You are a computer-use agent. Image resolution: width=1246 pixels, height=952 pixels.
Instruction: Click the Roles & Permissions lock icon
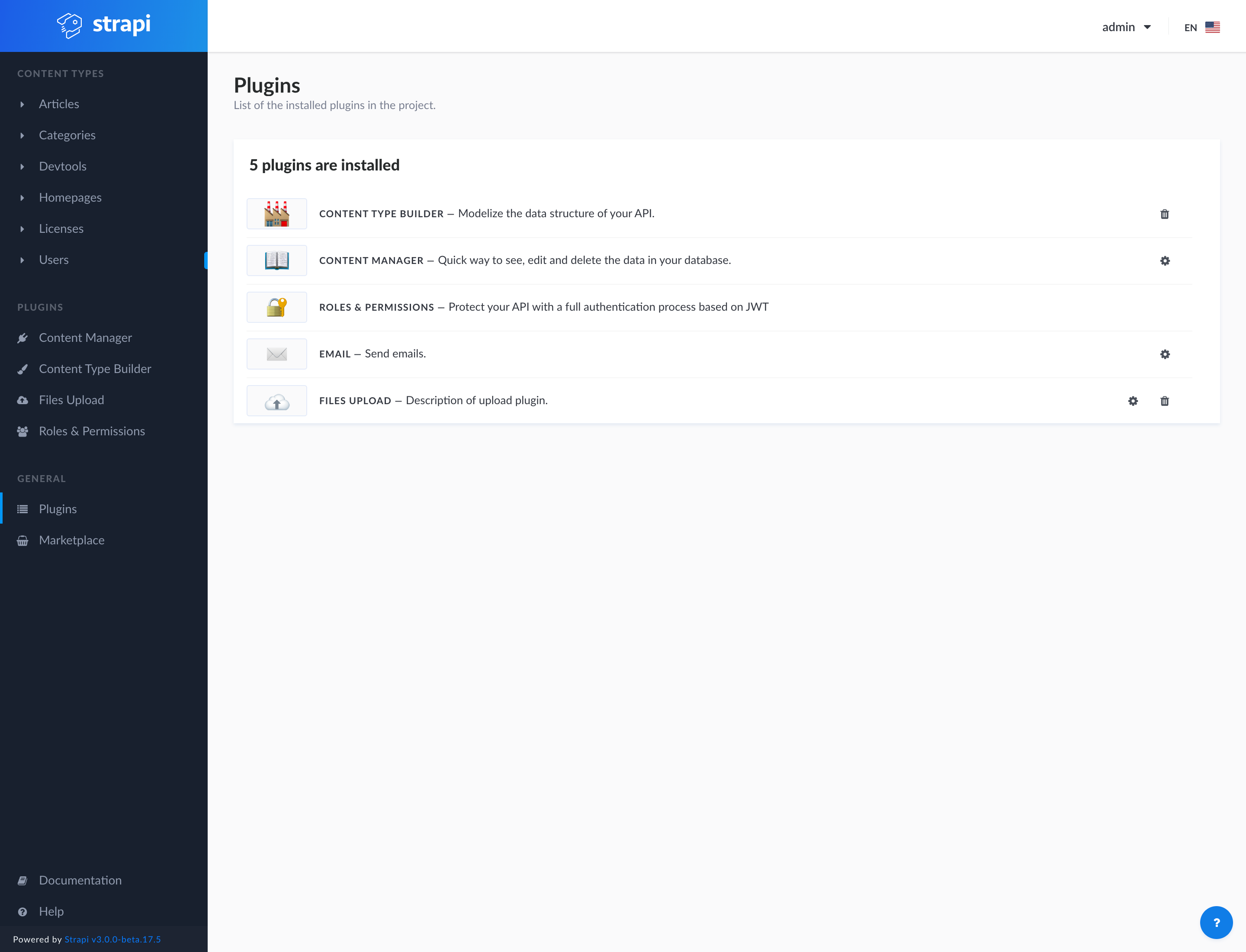point(276,307)
